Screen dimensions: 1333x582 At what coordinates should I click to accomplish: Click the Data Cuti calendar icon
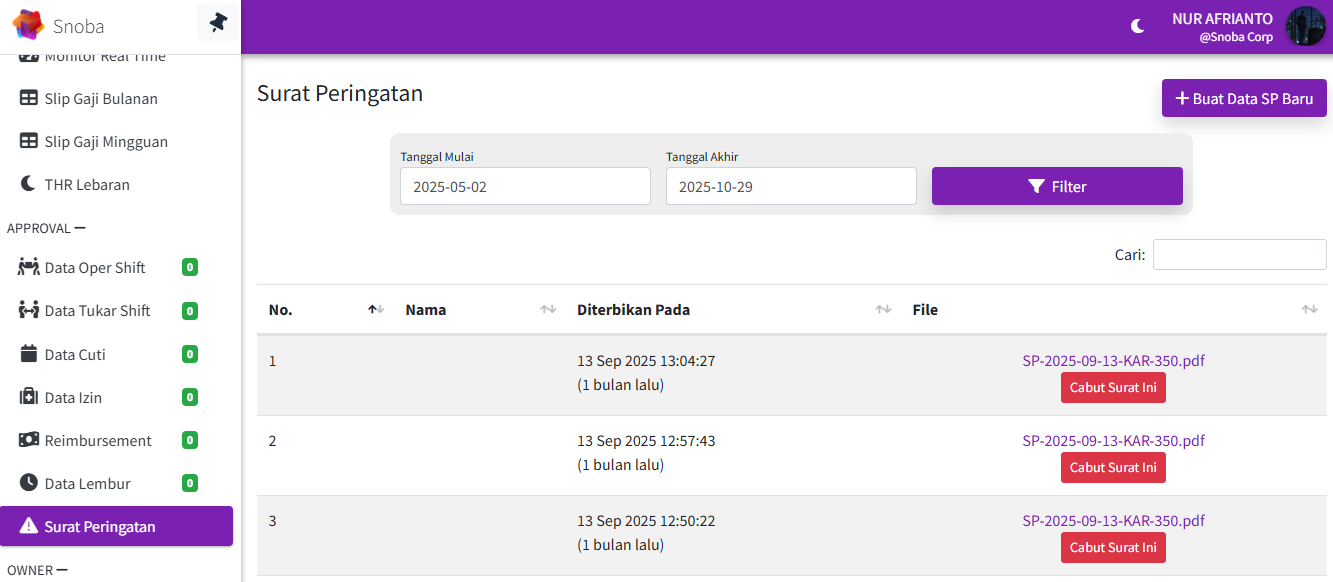28,354
